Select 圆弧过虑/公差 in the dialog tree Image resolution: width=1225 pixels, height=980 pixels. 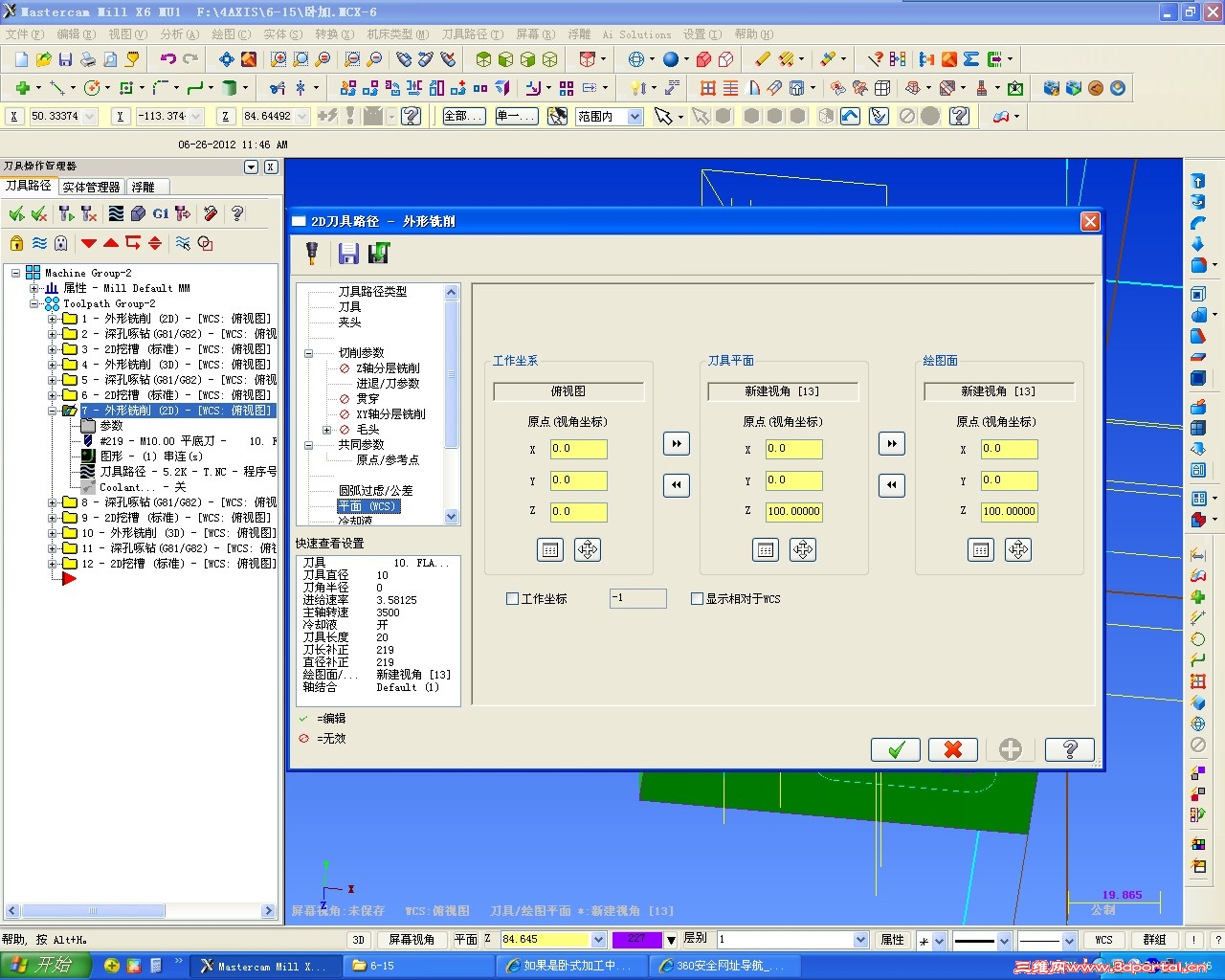coord(376,491)
